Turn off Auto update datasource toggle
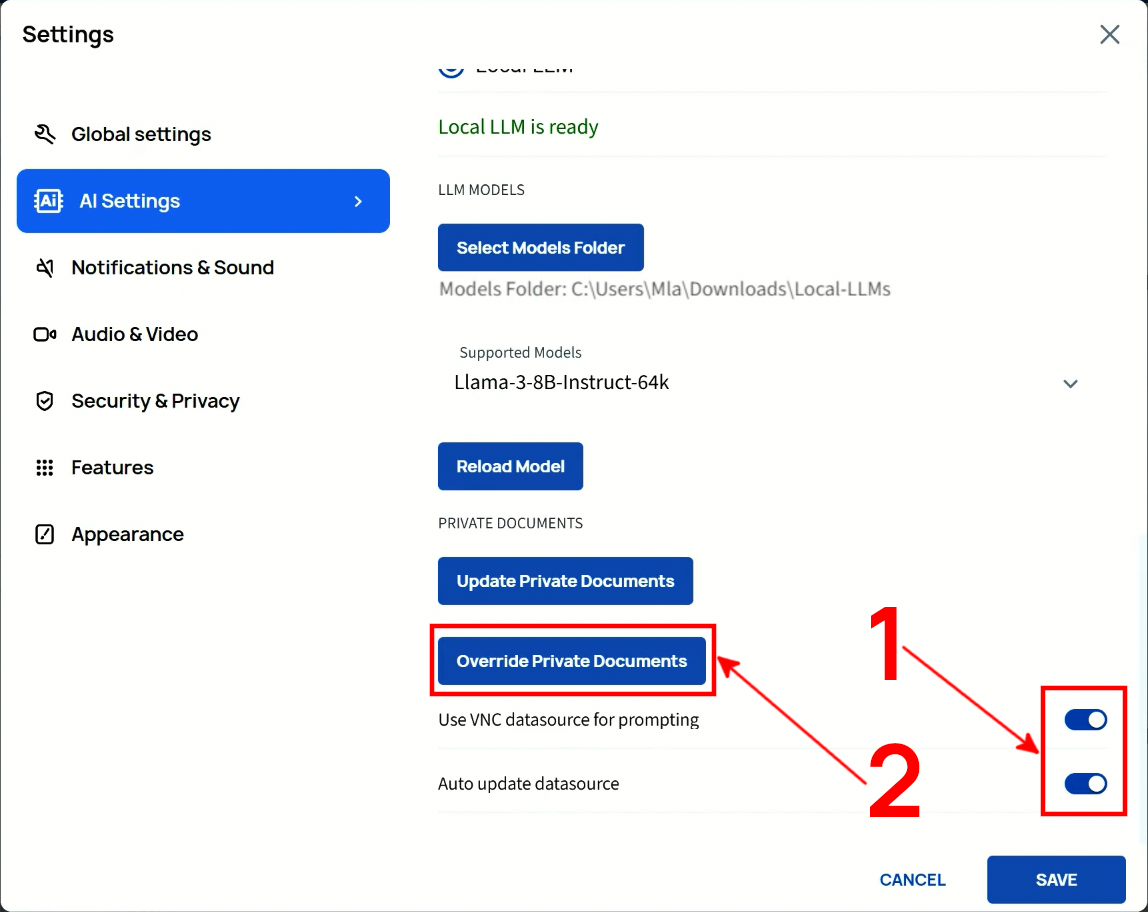 [x=1085, y=784]
